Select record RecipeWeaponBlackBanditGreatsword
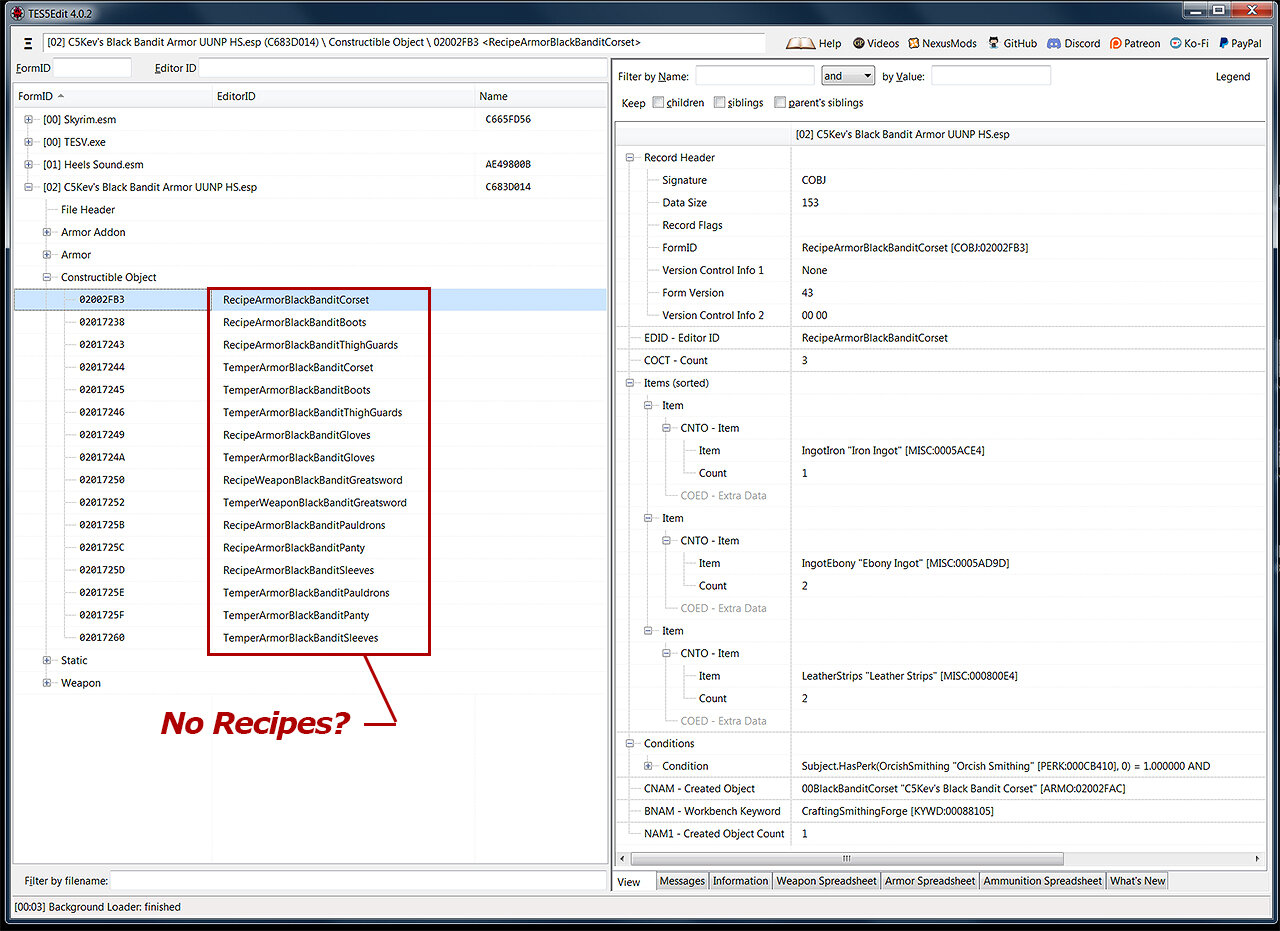Image resolution: width=1280 pixels, height=931 pixels. point(313,480)
